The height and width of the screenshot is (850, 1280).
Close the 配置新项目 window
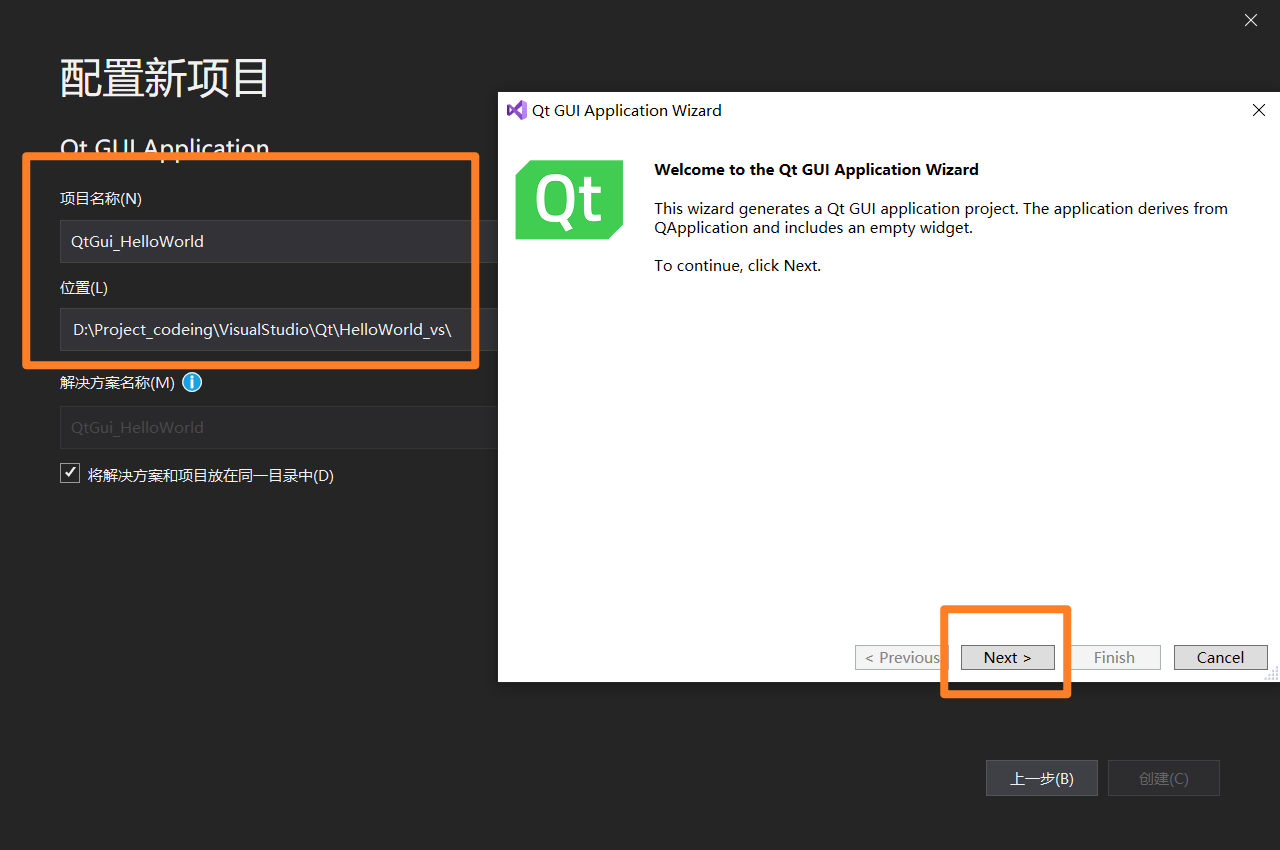[x=1250, y=20]
